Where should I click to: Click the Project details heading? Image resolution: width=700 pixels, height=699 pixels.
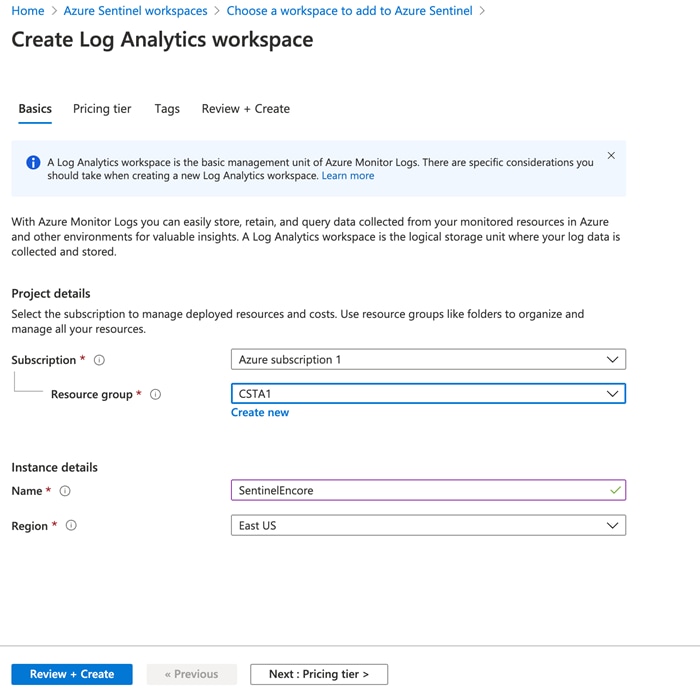click(51, 294)
